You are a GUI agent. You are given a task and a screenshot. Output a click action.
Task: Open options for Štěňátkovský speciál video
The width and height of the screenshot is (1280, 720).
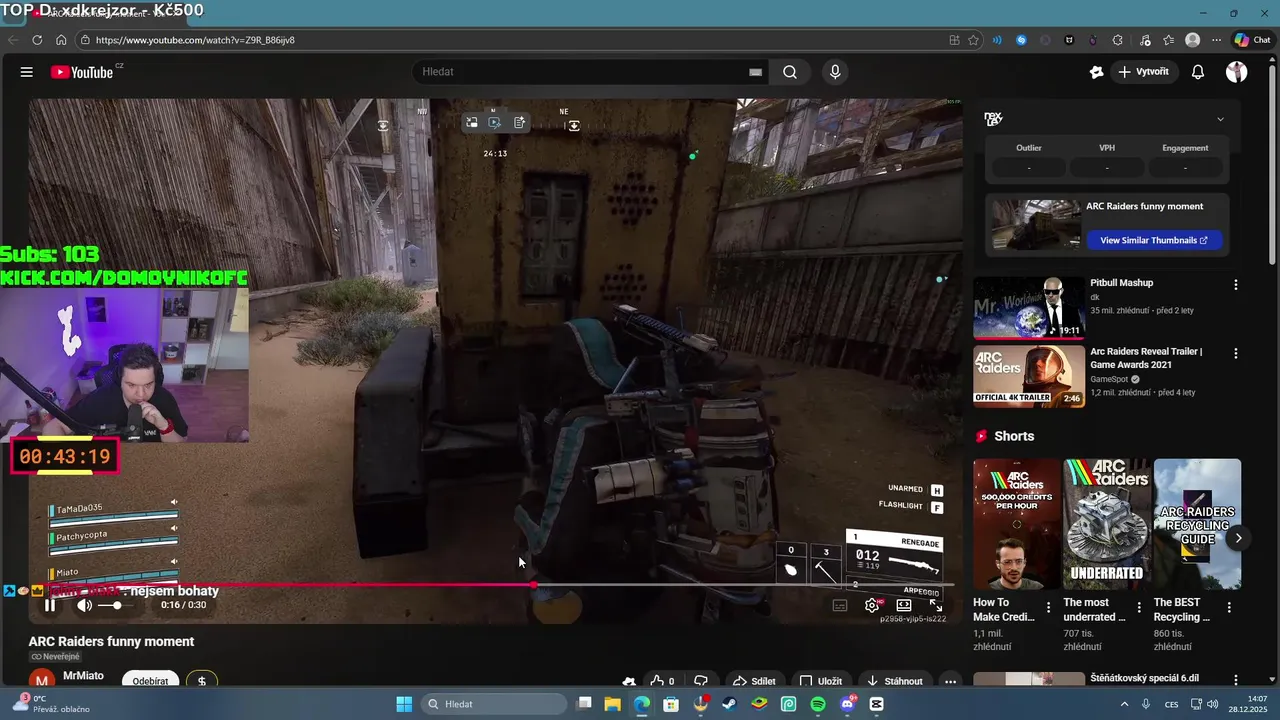tap(1236, 680)
